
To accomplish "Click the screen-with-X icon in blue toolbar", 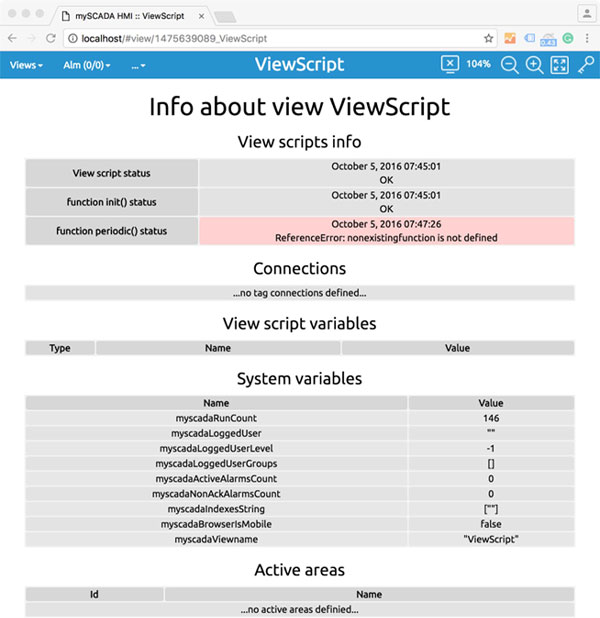I will click(x=450, y=64).
